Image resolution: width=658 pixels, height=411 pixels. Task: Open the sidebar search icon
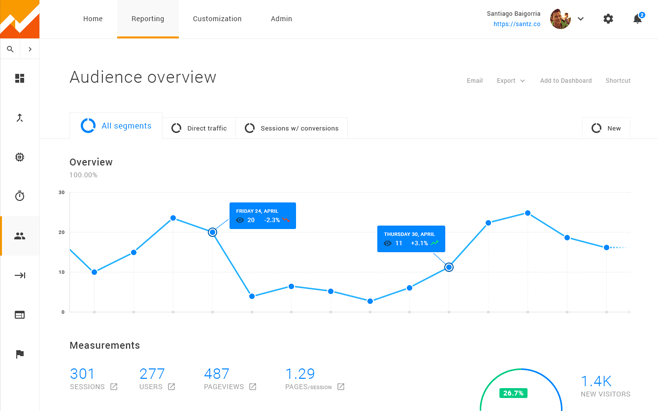pos(10,49)
